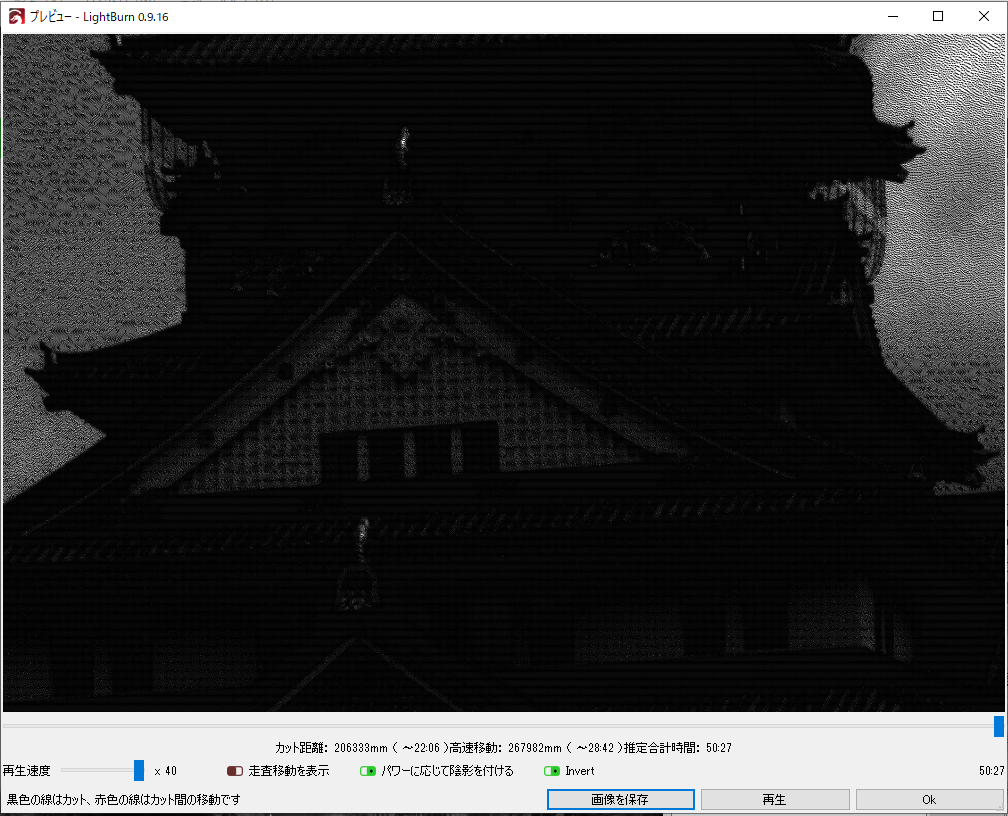This screenshot has width=1008, height=816.
Task: Minimize the preview window
Action: [x=893, y=16]
